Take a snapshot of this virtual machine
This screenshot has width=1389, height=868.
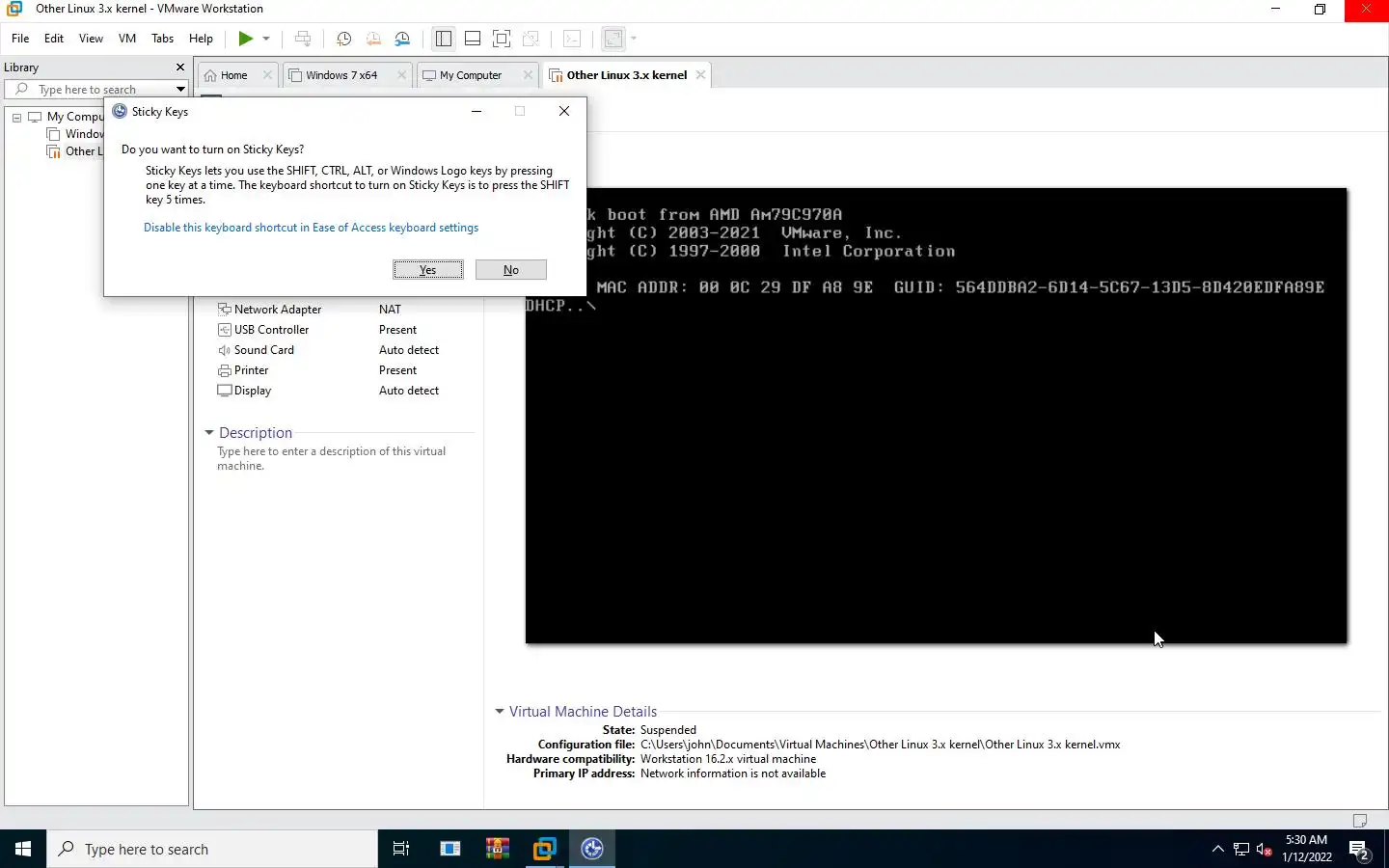(343, 39)
